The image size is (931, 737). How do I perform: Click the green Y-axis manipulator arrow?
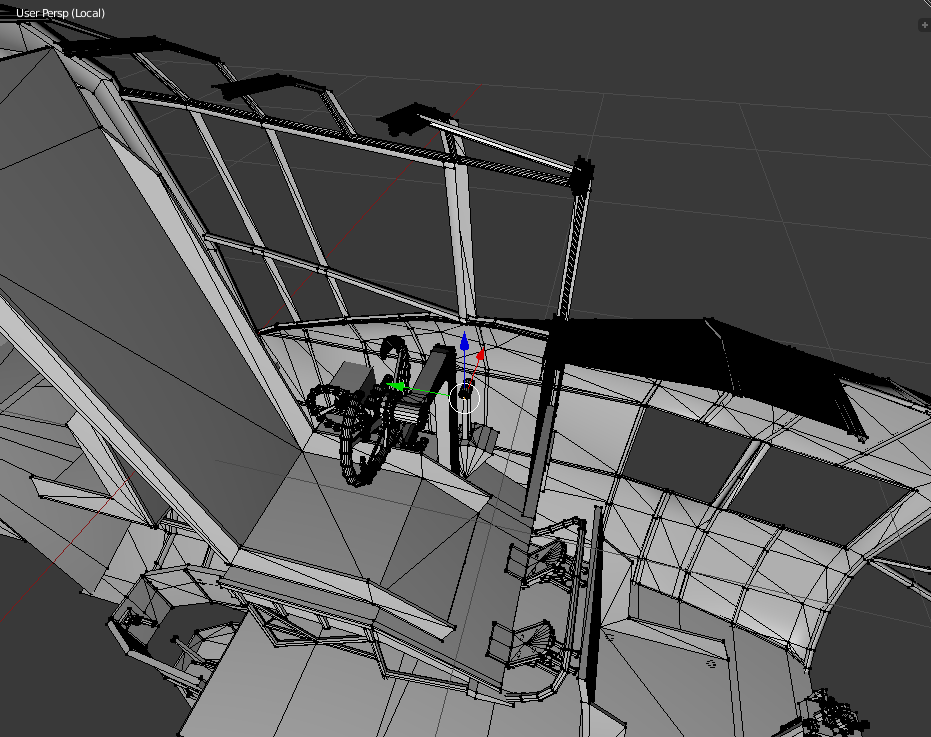tap(396, 387)
